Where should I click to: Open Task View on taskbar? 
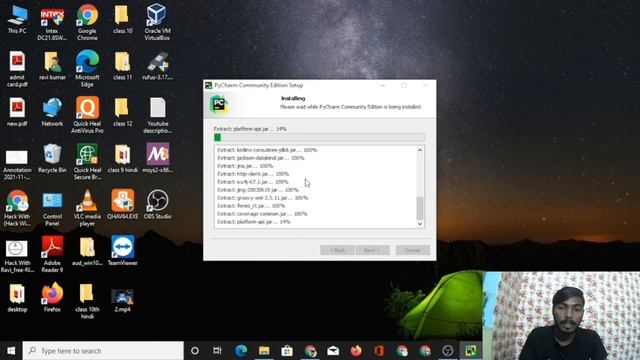point(217,351)
